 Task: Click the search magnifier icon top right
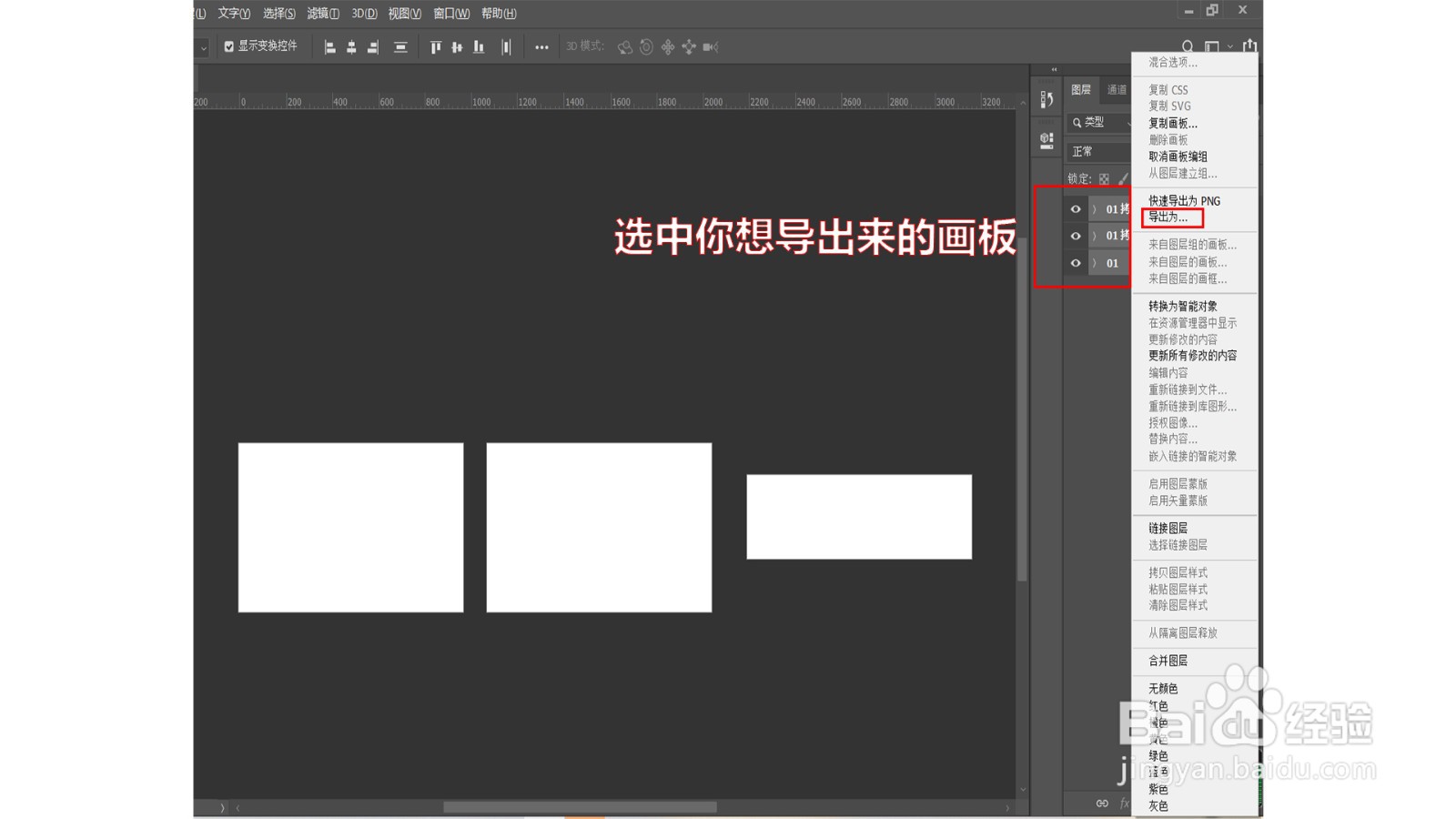point(1188,46)
